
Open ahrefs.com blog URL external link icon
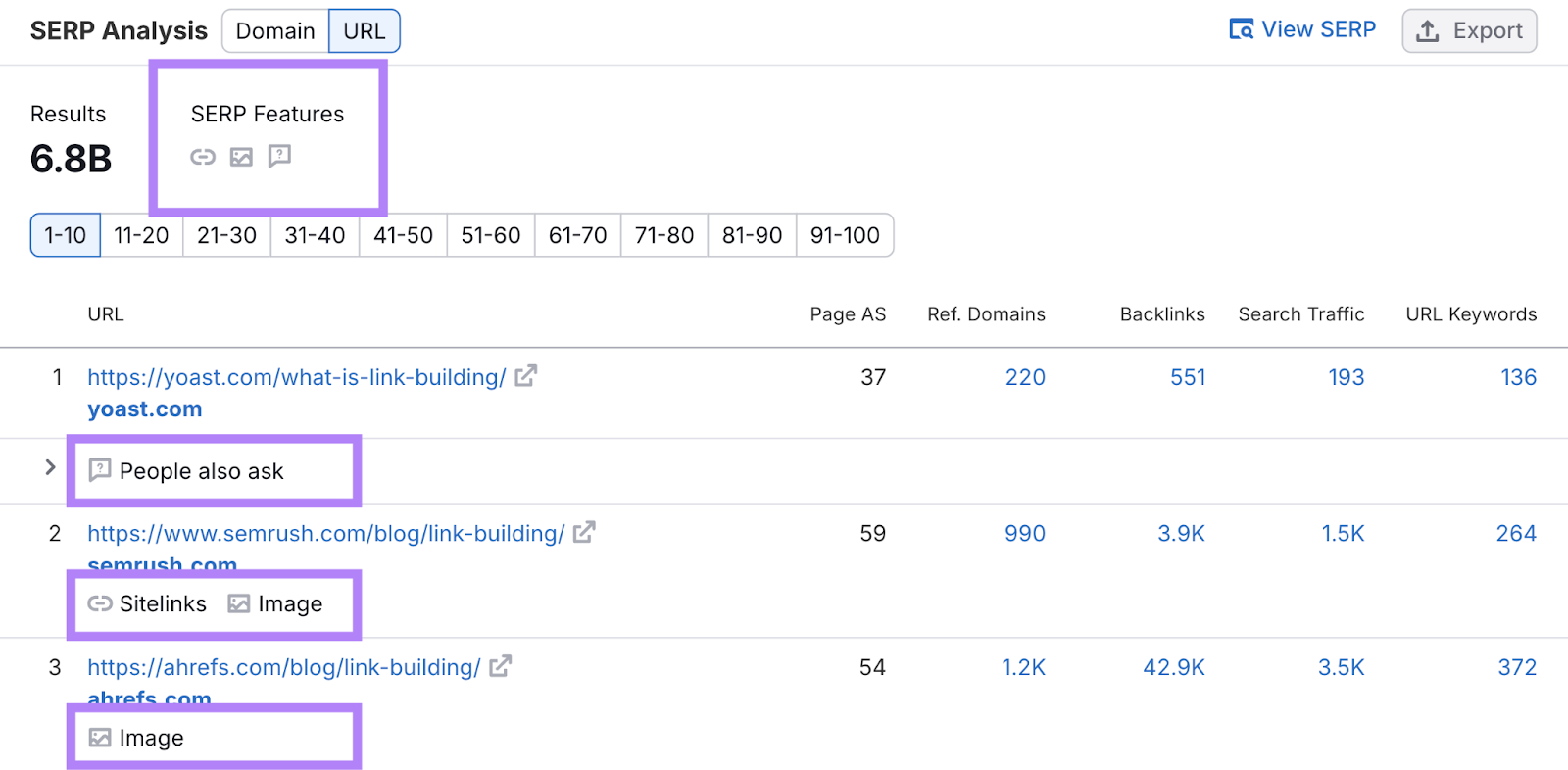point(501,666)
